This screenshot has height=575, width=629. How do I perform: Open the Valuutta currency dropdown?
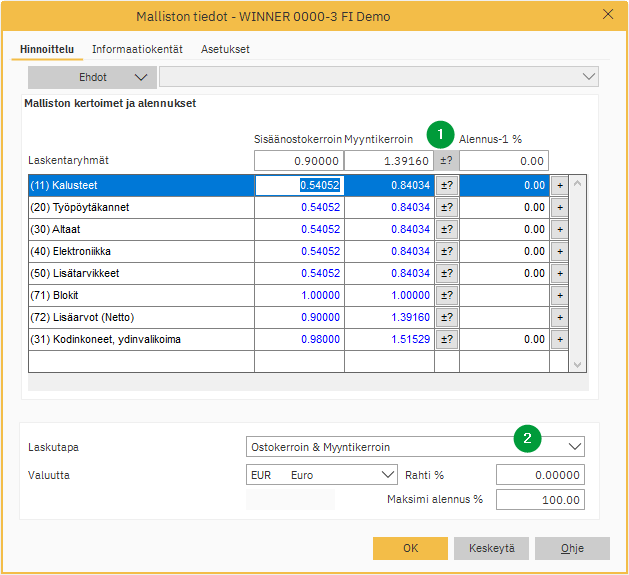[387, 475]
